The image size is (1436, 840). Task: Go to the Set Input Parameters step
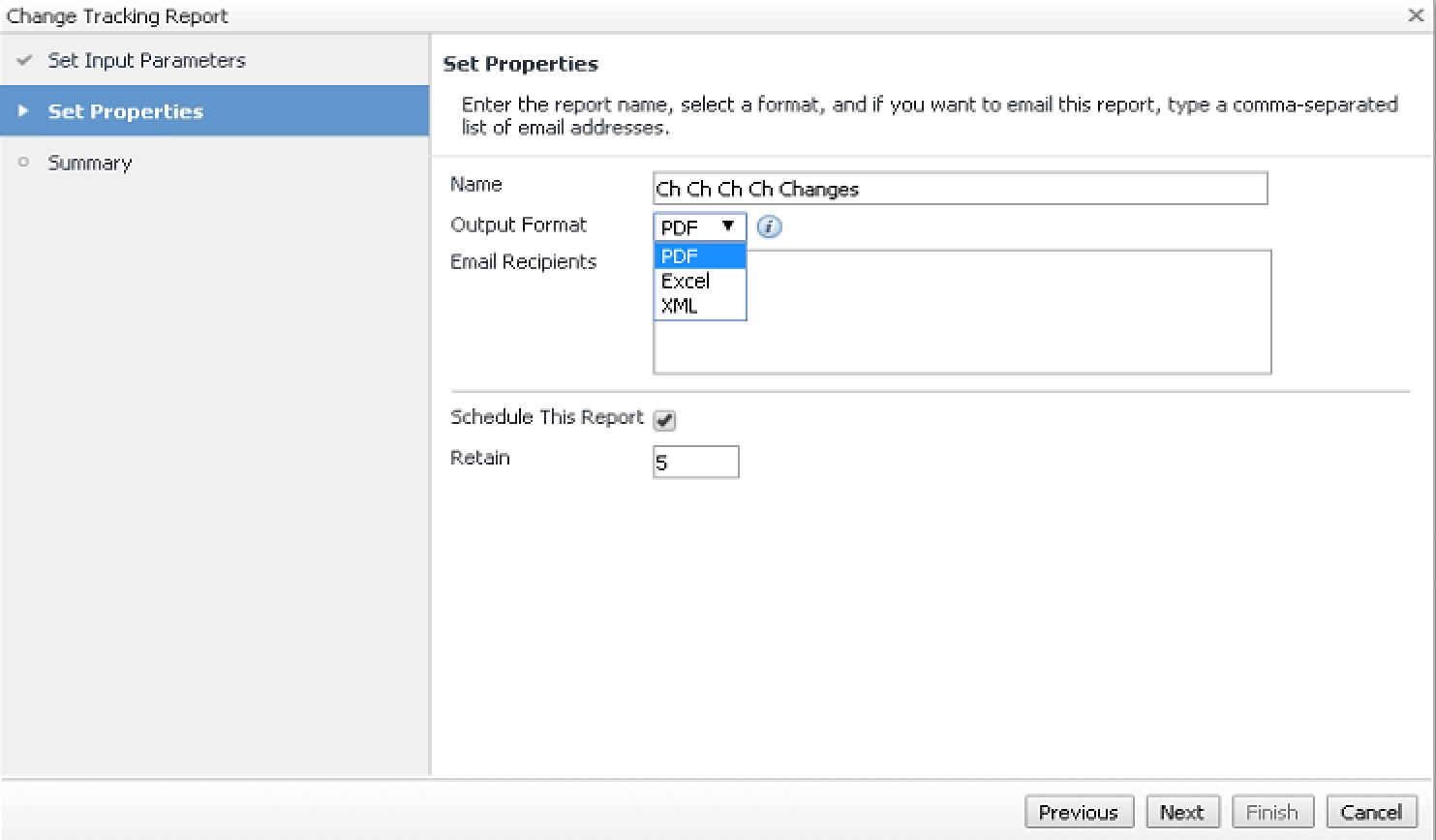pyautogui.click(x=146, y=60)
